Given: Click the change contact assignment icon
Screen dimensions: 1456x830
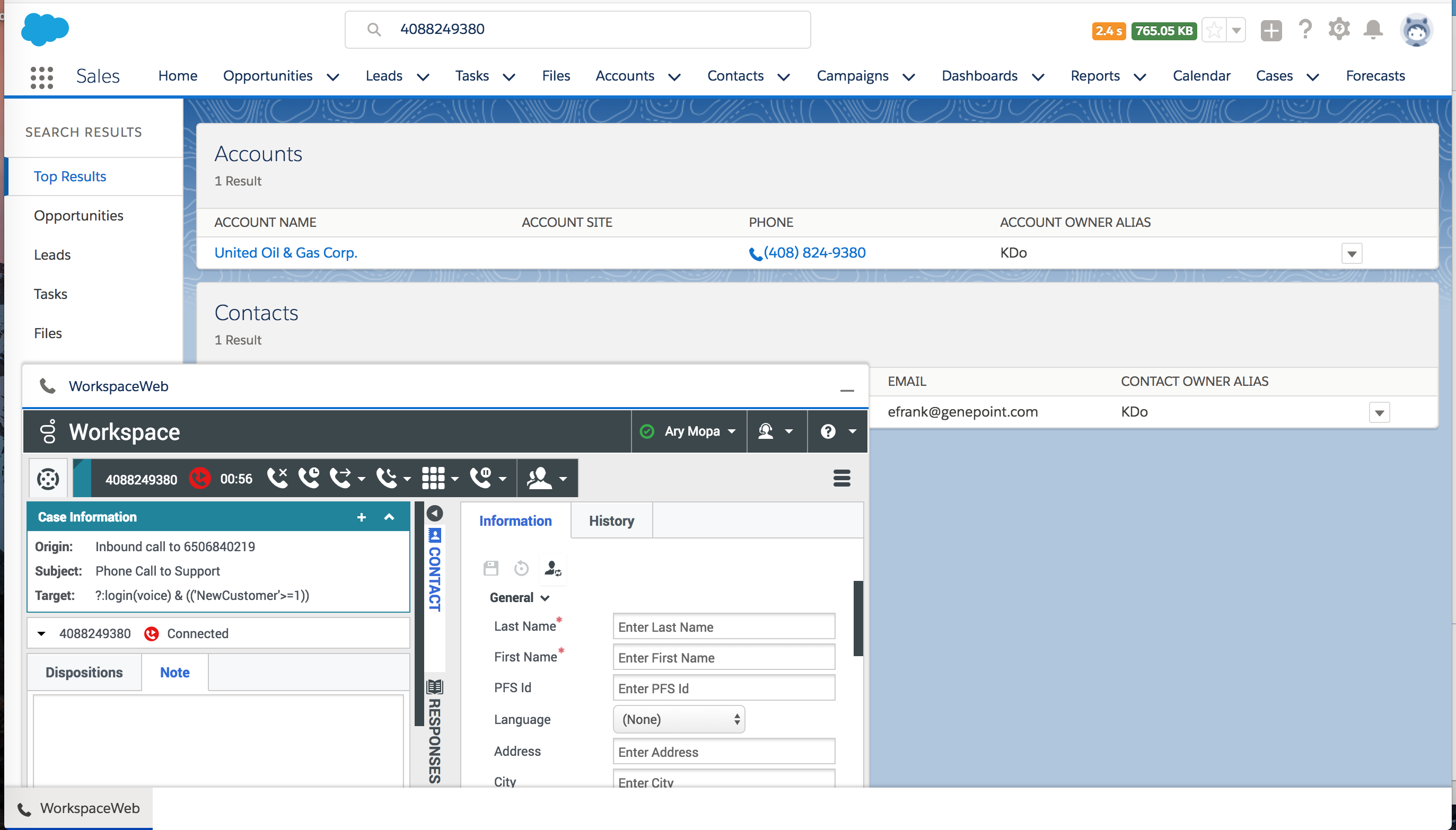Looking at the screenshot, I should point(552,568).
